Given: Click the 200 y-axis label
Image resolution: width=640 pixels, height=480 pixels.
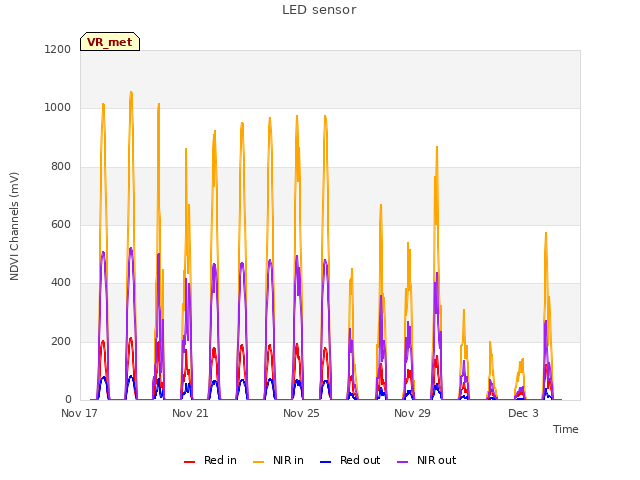Looking at the screenshot, I should coord(61,342).
